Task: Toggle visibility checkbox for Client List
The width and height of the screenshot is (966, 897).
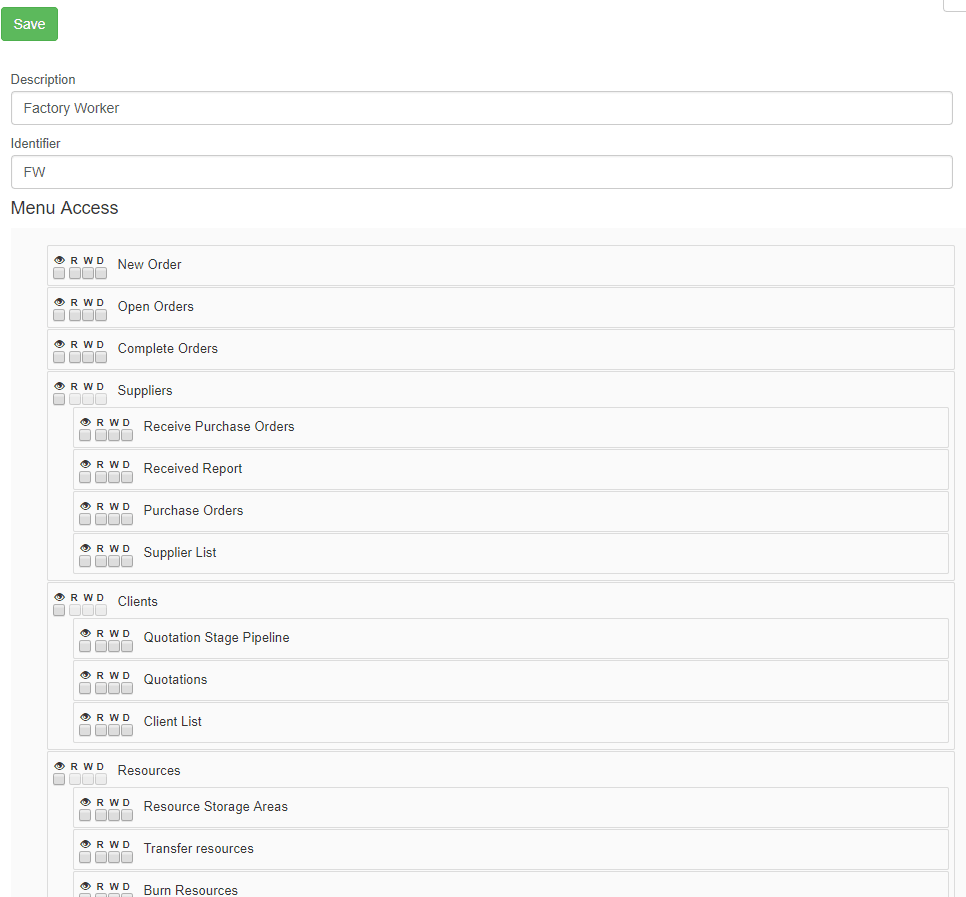Action: [85, 730]
